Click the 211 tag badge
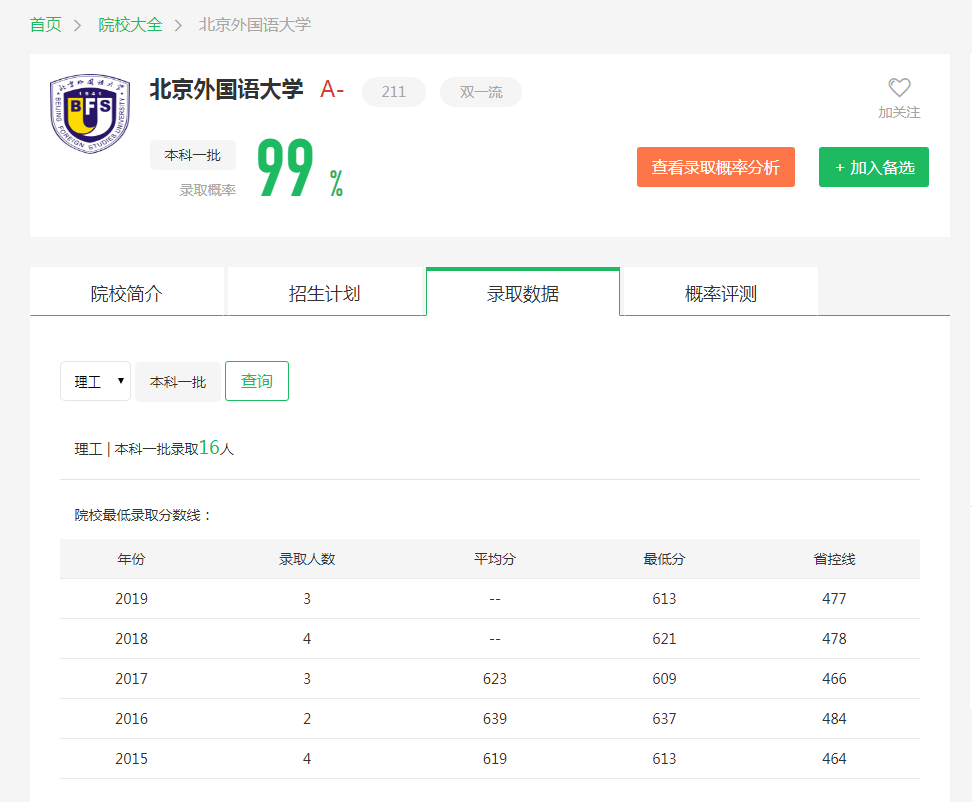The height and width of the screenshot is (802, 972). 394,92
